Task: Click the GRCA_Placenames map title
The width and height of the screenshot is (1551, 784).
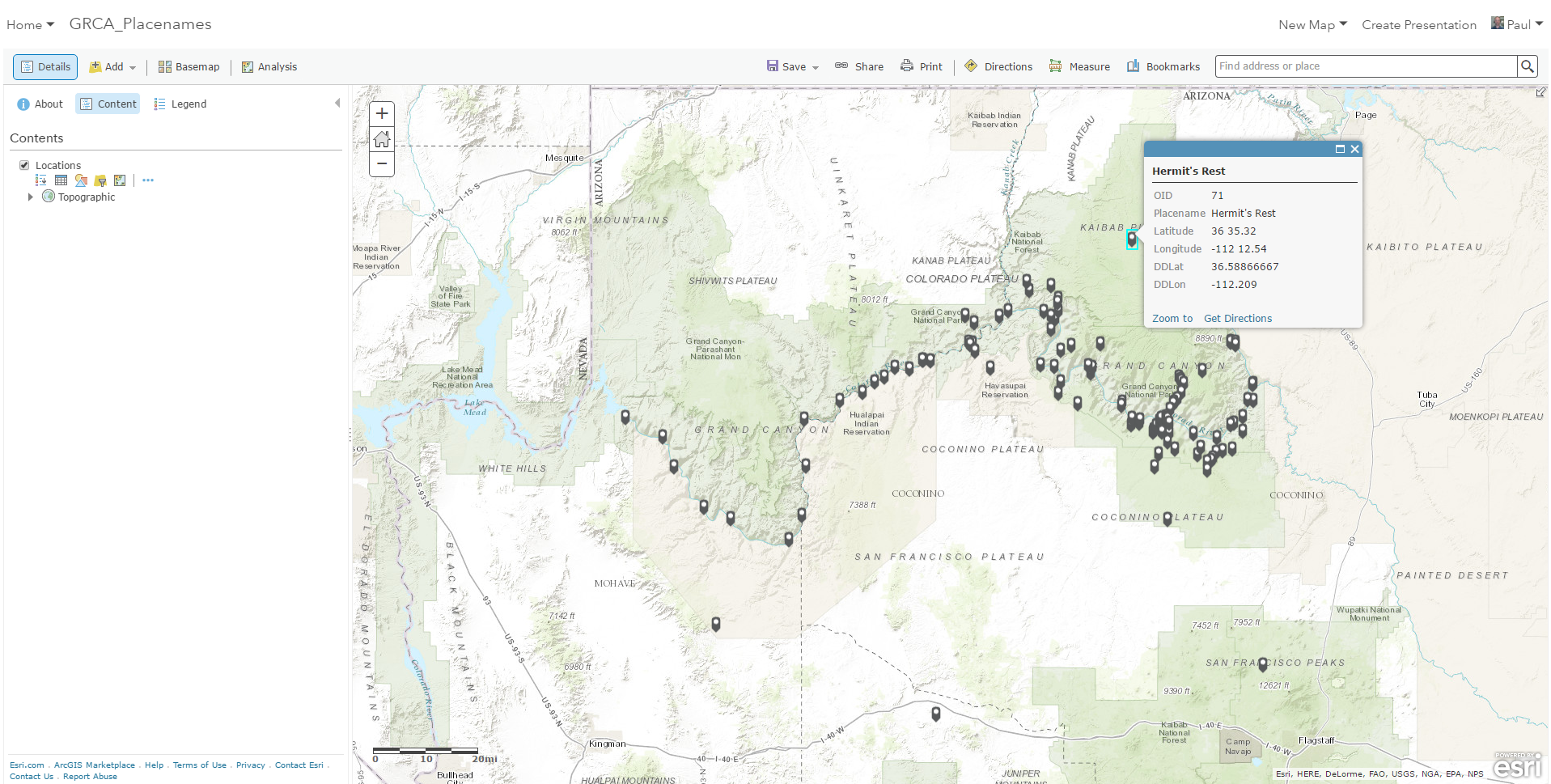Action: pos(140,24)
